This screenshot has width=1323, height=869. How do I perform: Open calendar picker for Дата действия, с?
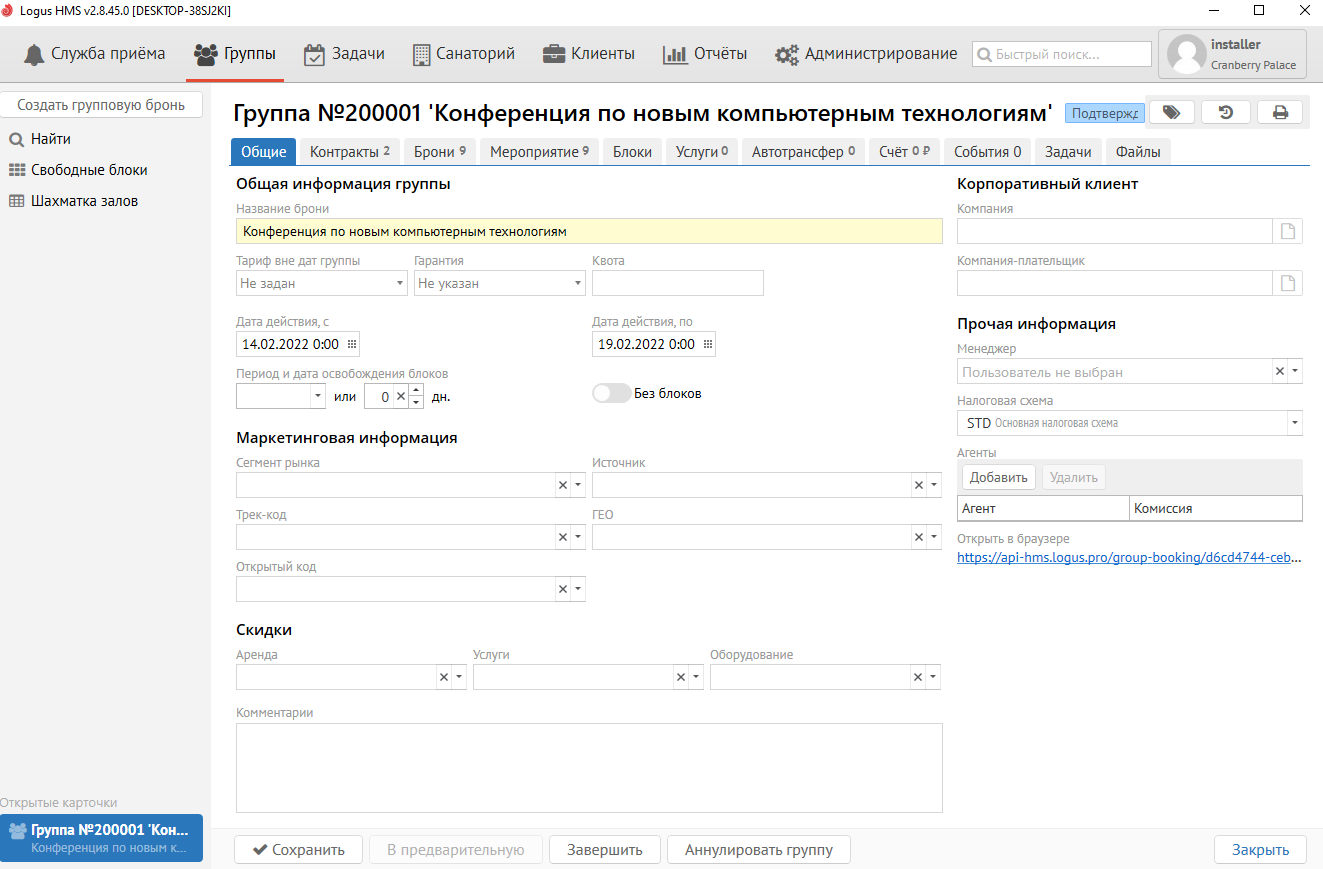[x=351, y=344]
